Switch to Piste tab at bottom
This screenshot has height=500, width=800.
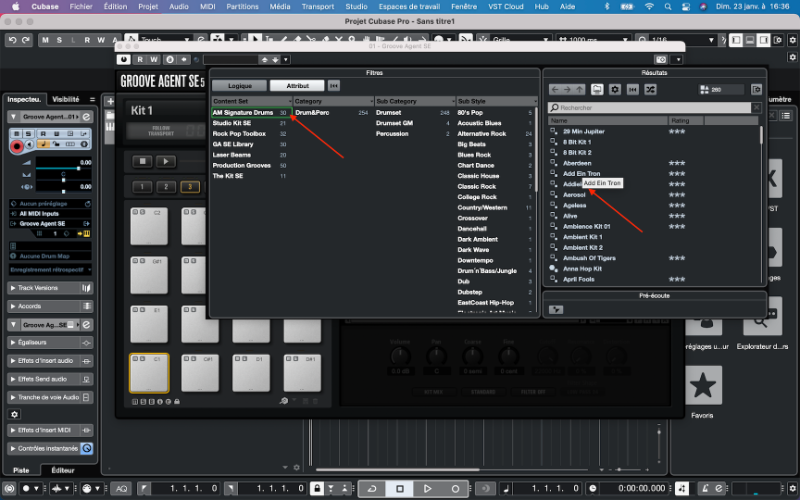[21, 470]
